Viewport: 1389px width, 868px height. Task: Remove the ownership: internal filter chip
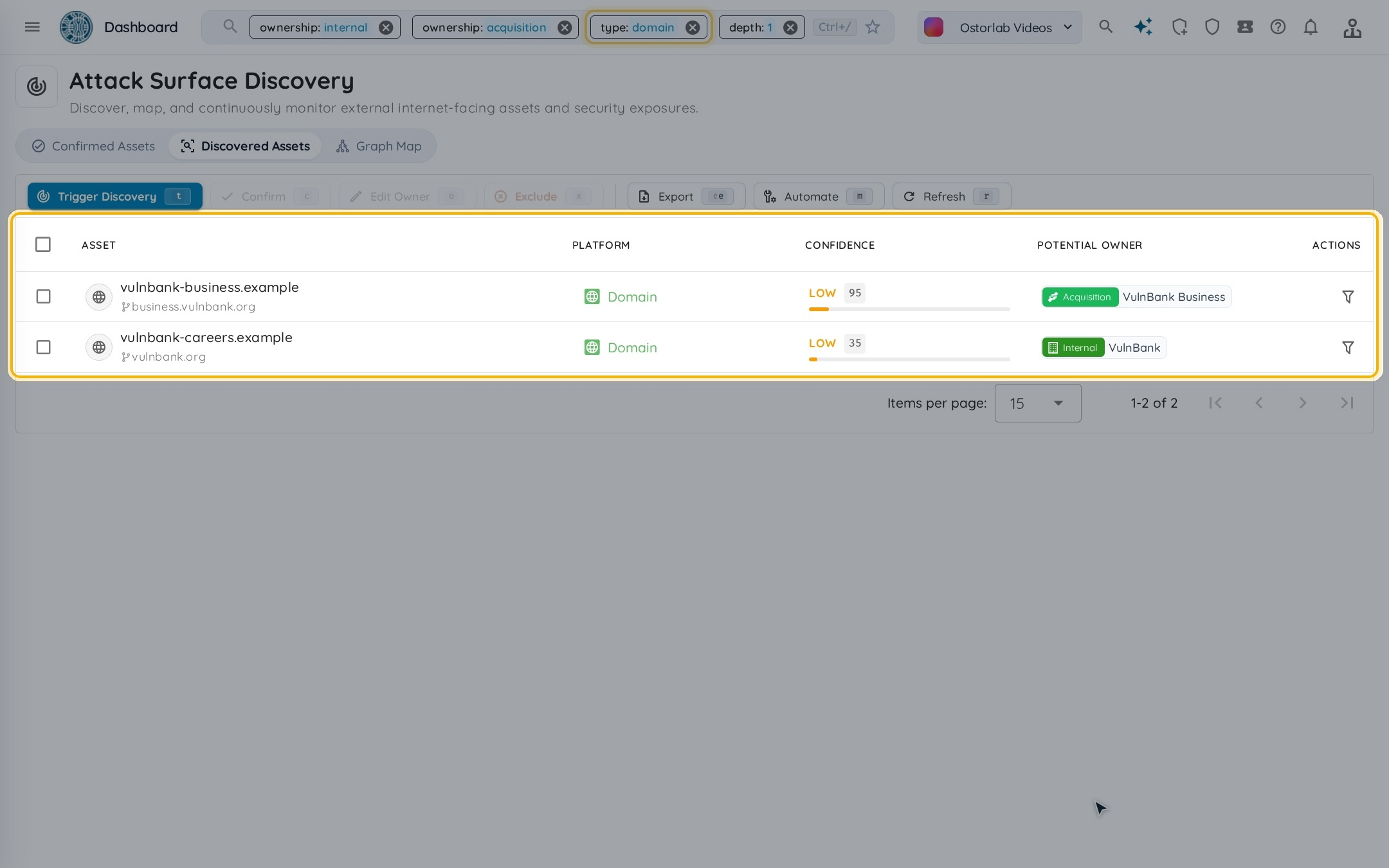[386, 27]
